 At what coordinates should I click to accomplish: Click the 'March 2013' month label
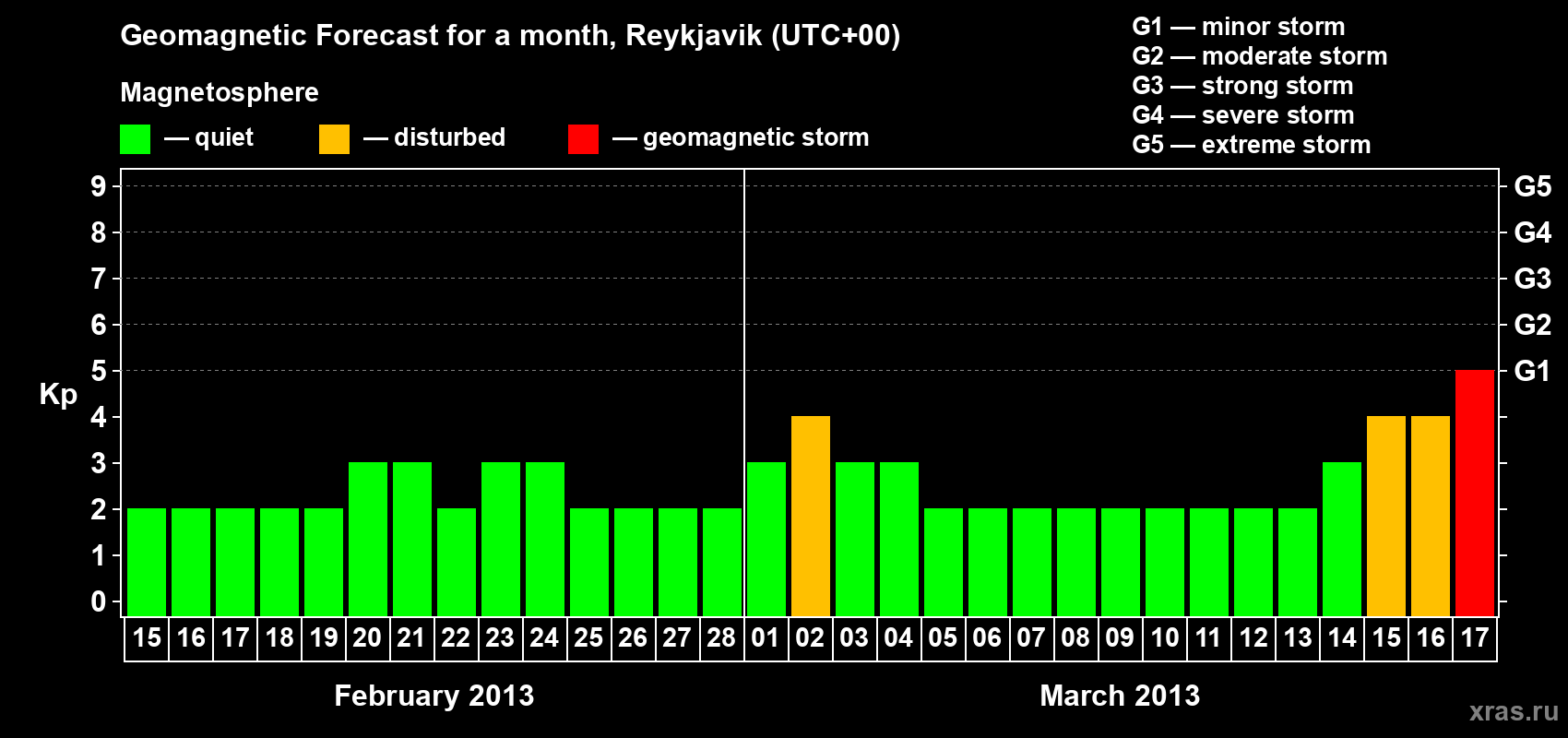1120,696
